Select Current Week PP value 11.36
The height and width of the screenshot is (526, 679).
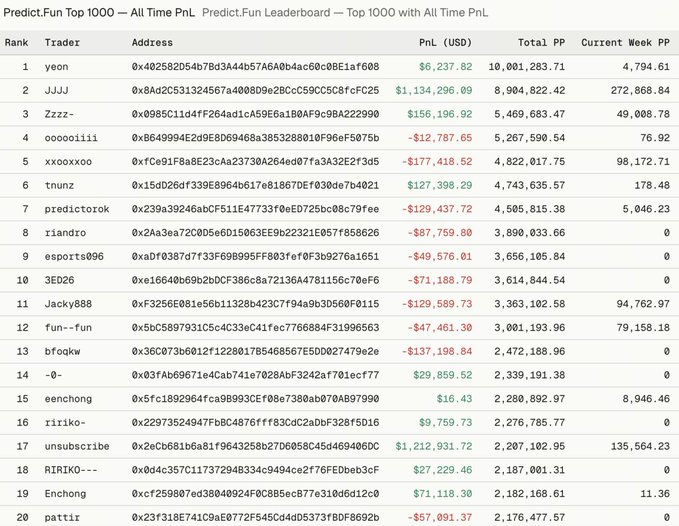(x=655, y=494)
